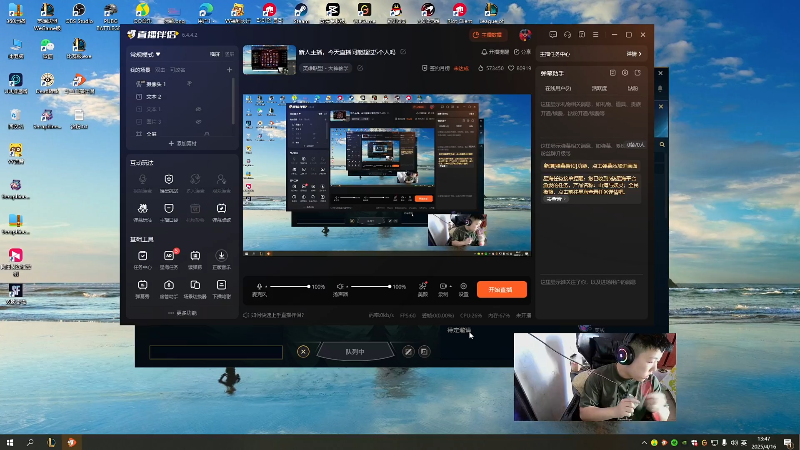Select the 文本 2 source row
This screenshot has width=800, height=450.
pyautogui.click(x=181, y=96)
